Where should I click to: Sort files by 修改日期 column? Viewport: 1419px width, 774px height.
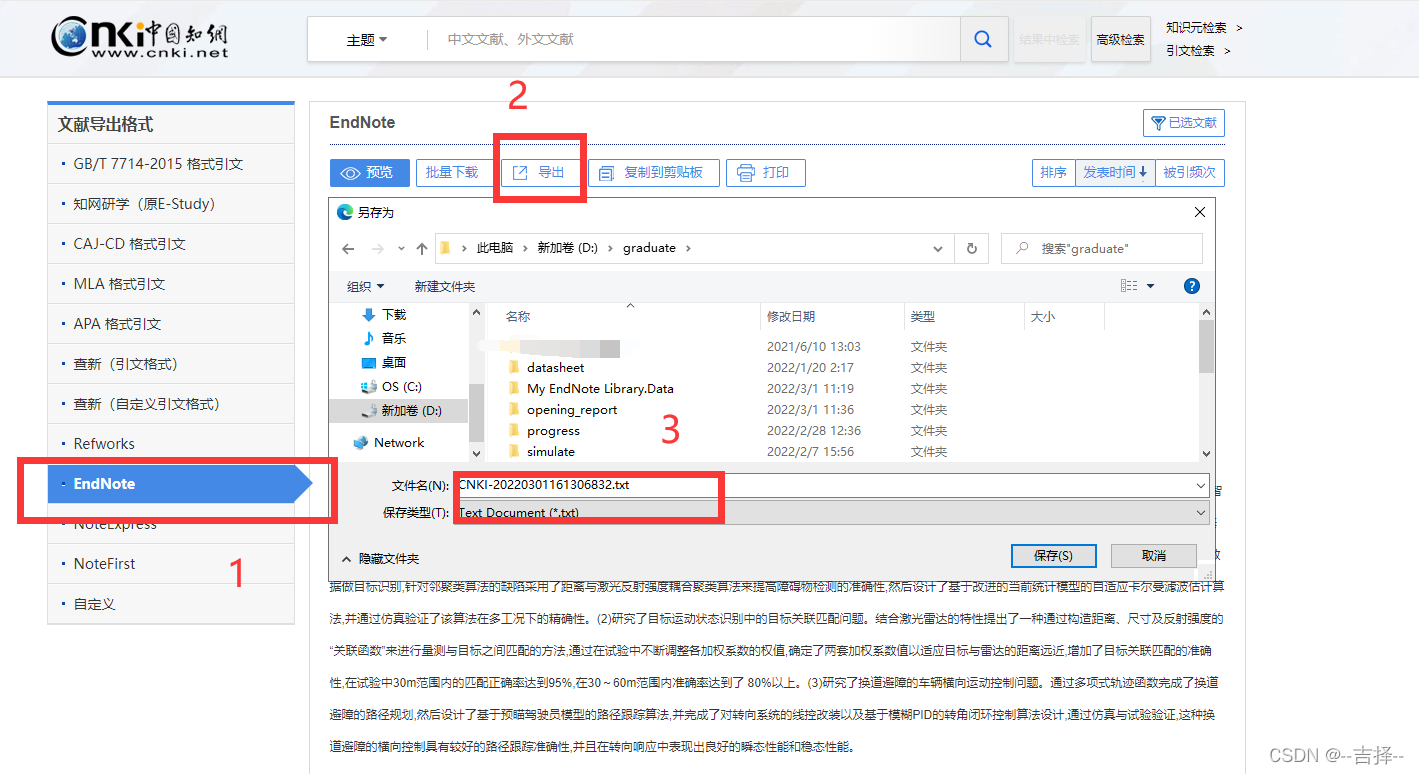point(791,316)
